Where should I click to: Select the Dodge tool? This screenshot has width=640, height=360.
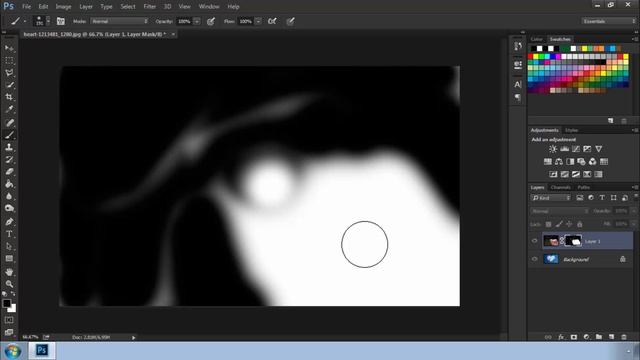click(x=9, y=209)
